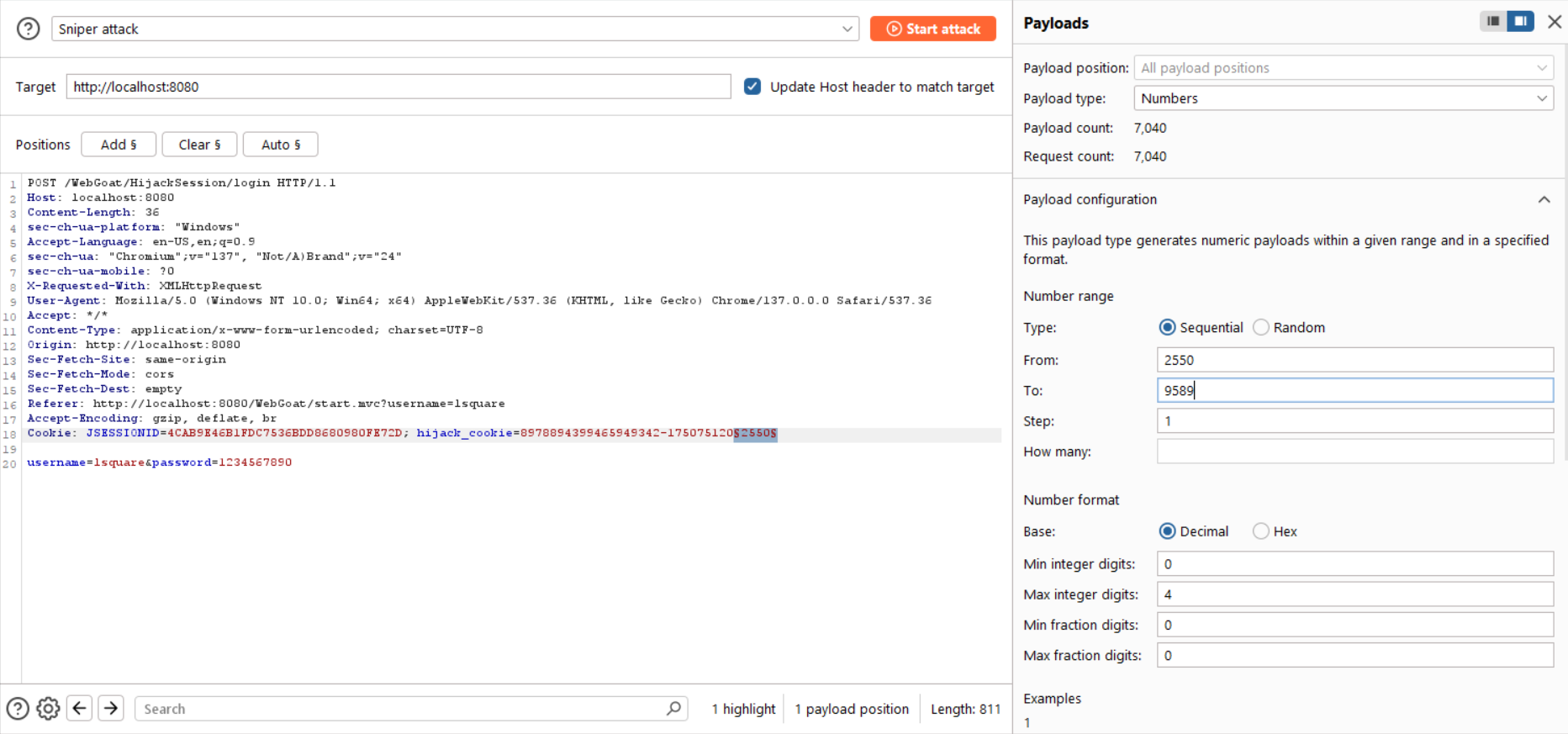Click the Start attack button

[932, 29]
